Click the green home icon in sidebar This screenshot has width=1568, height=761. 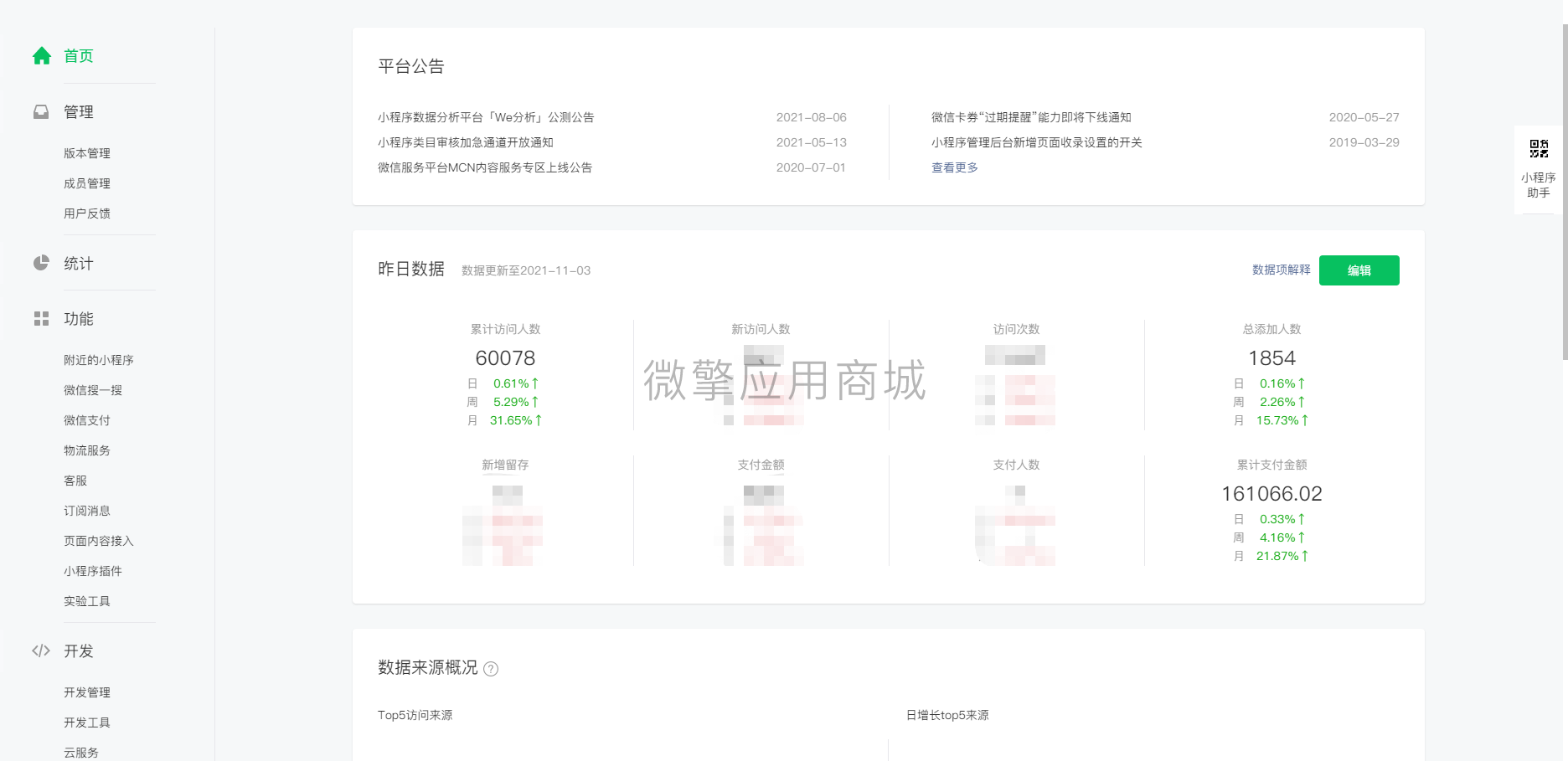[x=41, y=56]
